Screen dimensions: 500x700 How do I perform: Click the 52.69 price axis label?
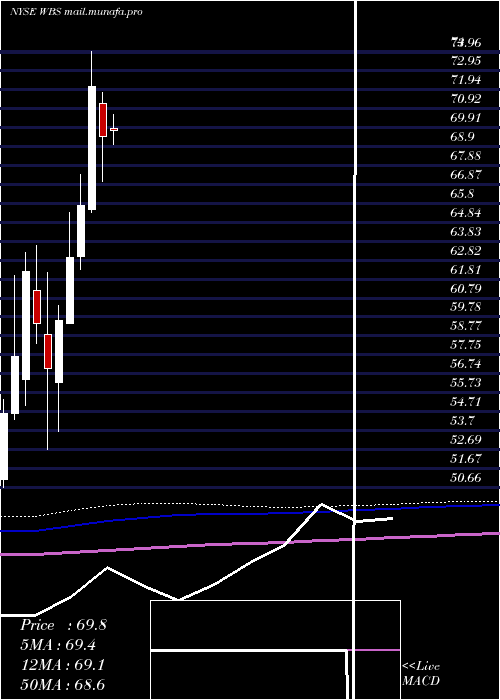[466, 440]
